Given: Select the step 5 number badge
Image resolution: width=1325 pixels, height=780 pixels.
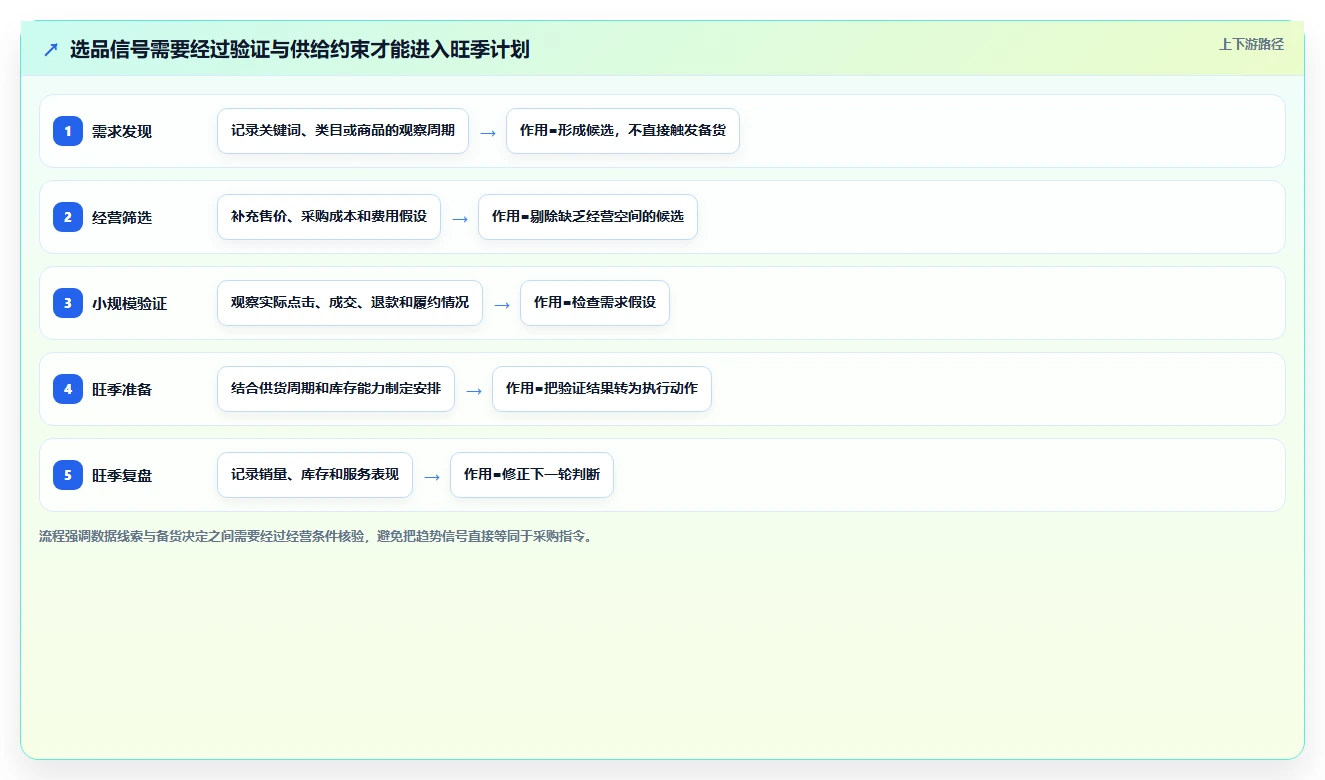Looking at the screenshot, I should [68, 475].
